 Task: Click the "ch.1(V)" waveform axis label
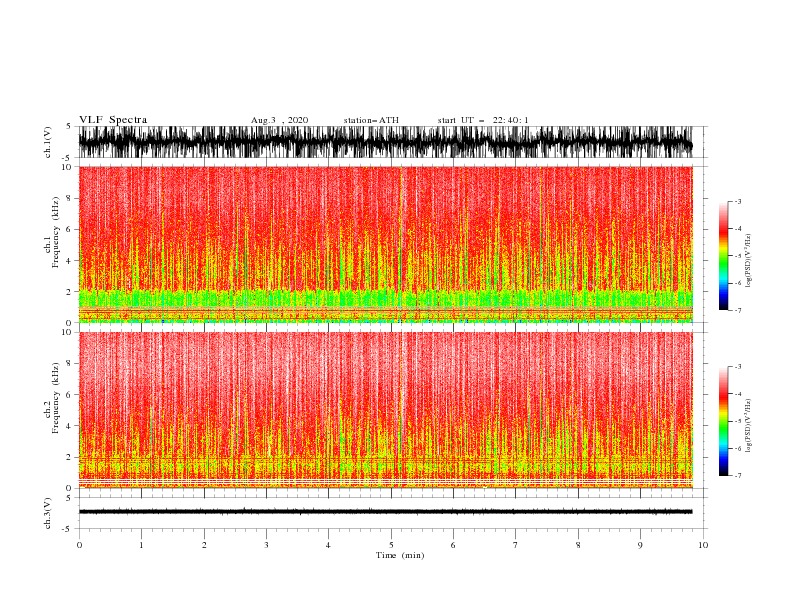(48, 142)
